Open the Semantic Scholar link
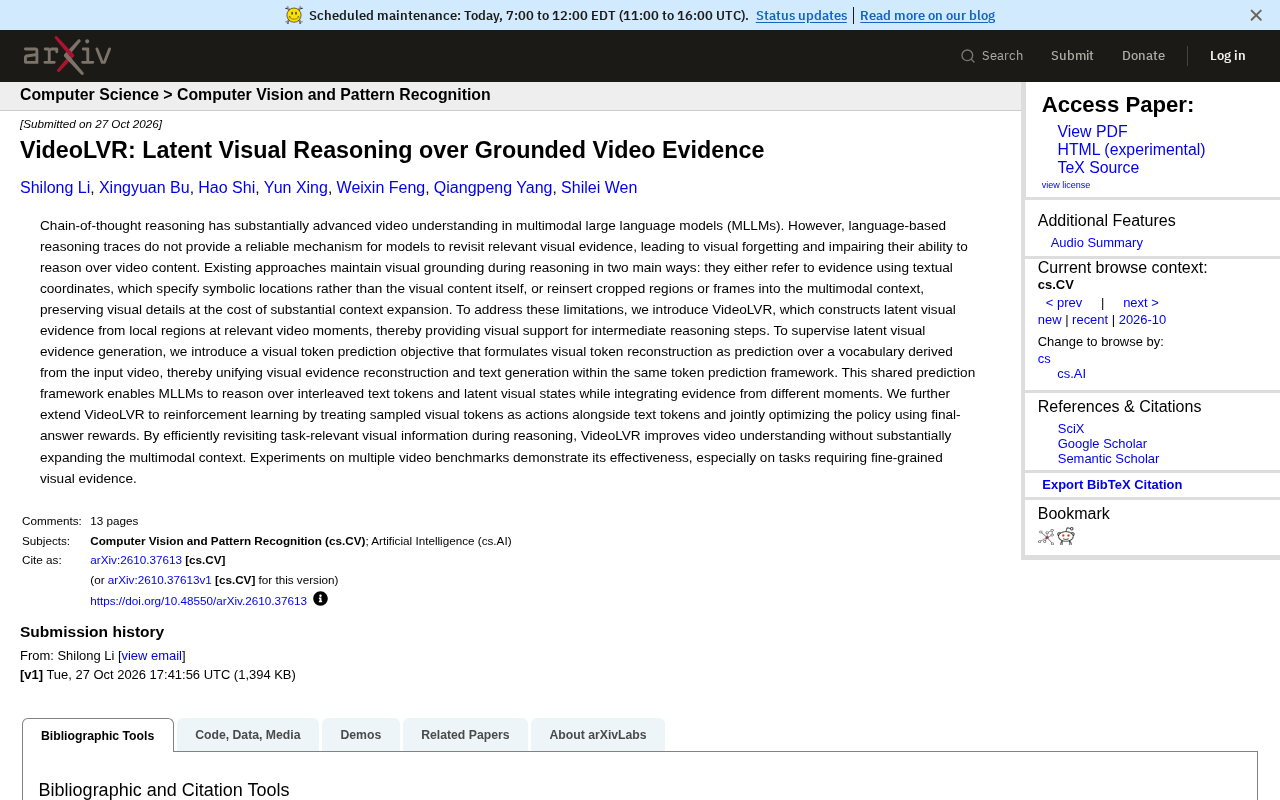The height and width of the screenshot is (800, 1280). tap(1108, 459)
